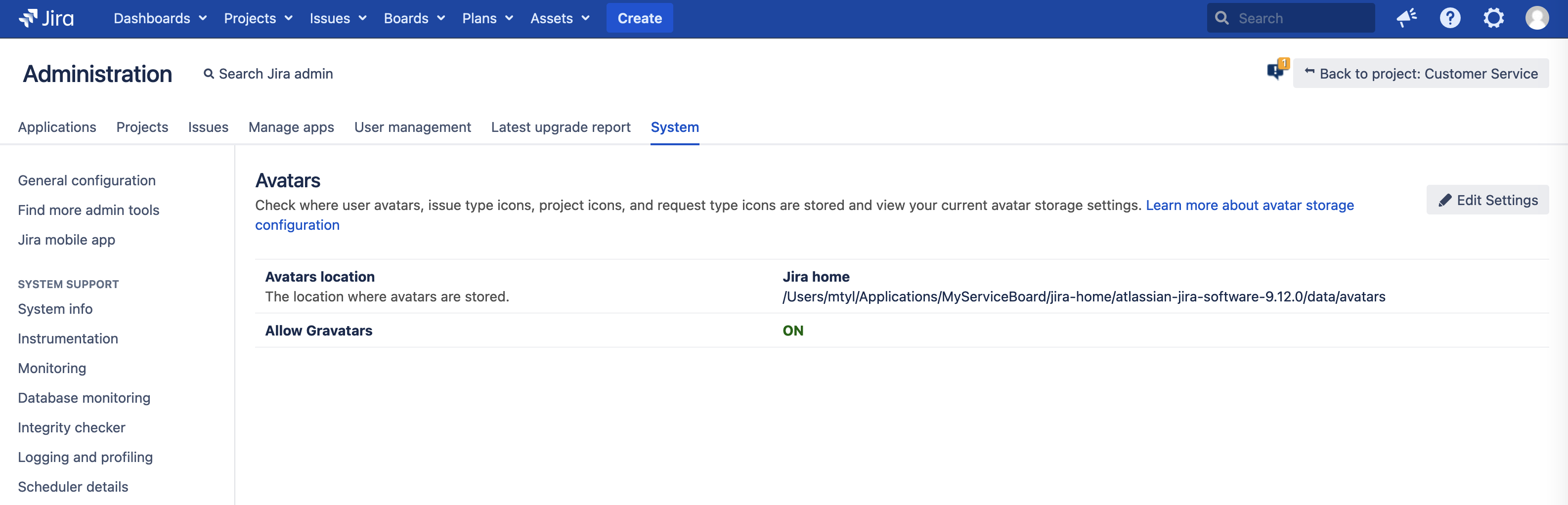This screenshot has width=1568, height=505.
Task: Expand the Issues dropdown in top nav
Action: tap(339, 18)
